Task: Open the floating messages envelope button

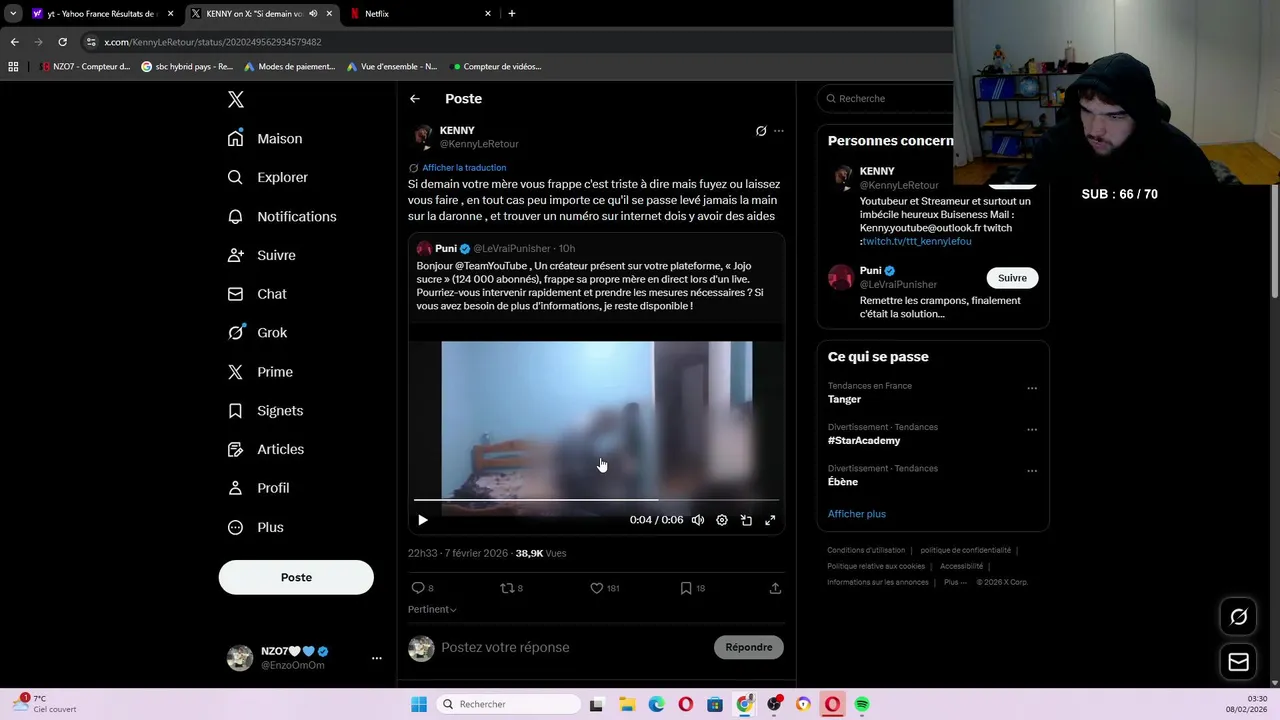Action: pyautogui.click(x=1238, y=661)
